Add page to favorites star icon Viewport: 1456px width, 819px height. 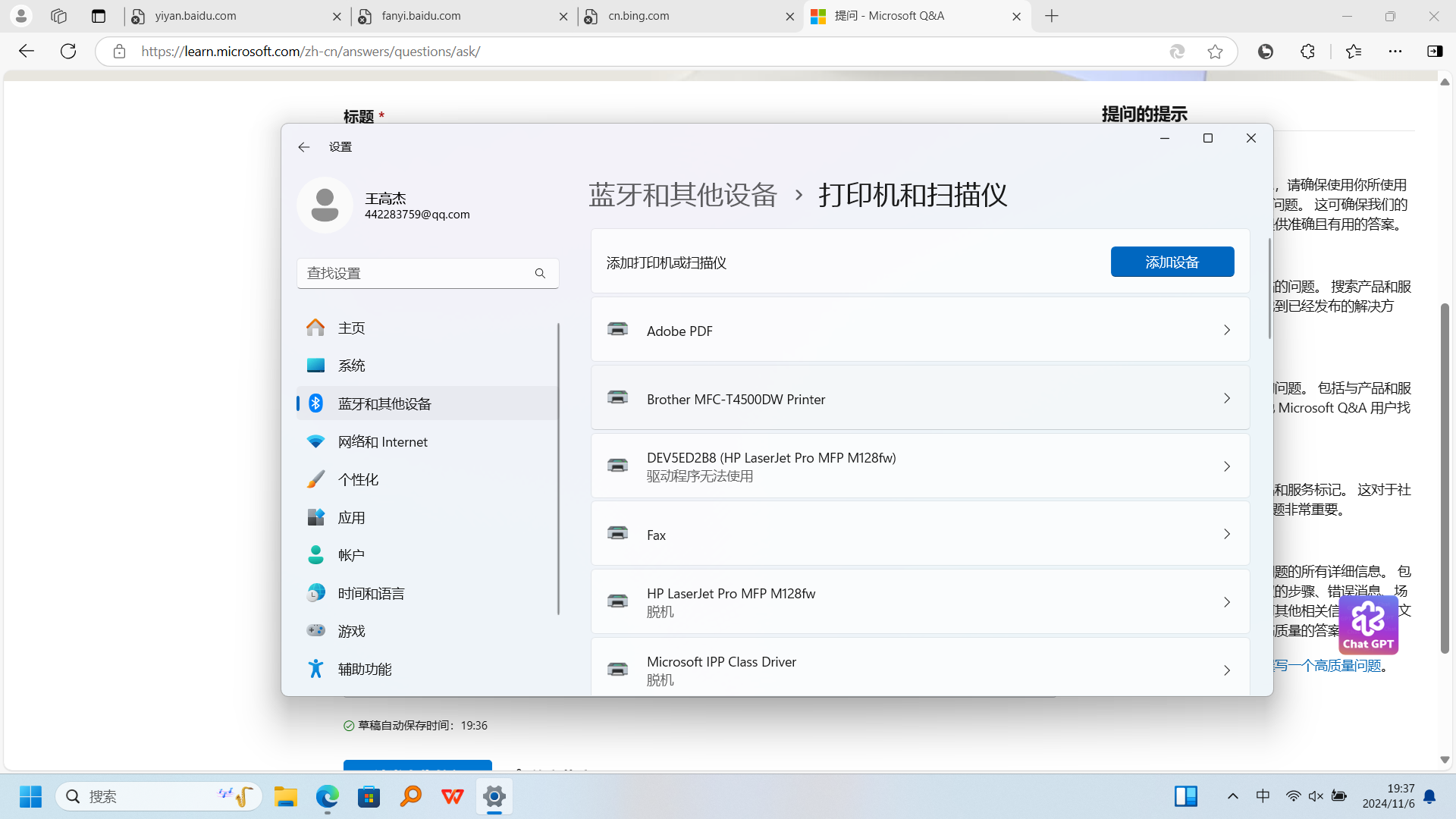(x=1215, y=52)
